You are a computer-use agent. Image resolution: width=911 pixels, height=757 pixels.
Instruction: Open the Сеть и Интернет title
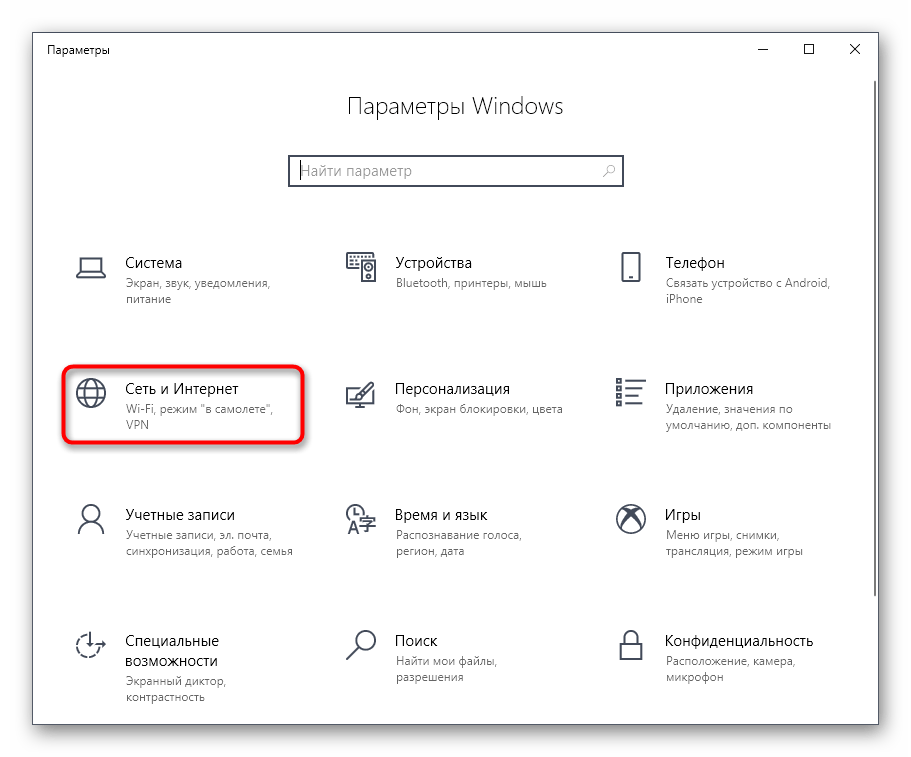pos(182,389)
